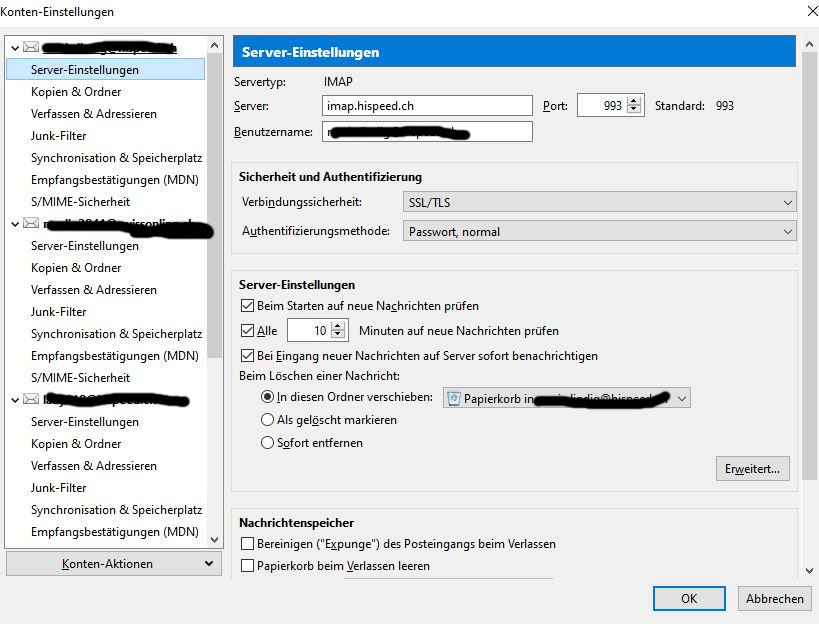819x624 pixels.
Task: Close the Konten-Einstellungen dialog window
Action: click(x=807, y=12)
